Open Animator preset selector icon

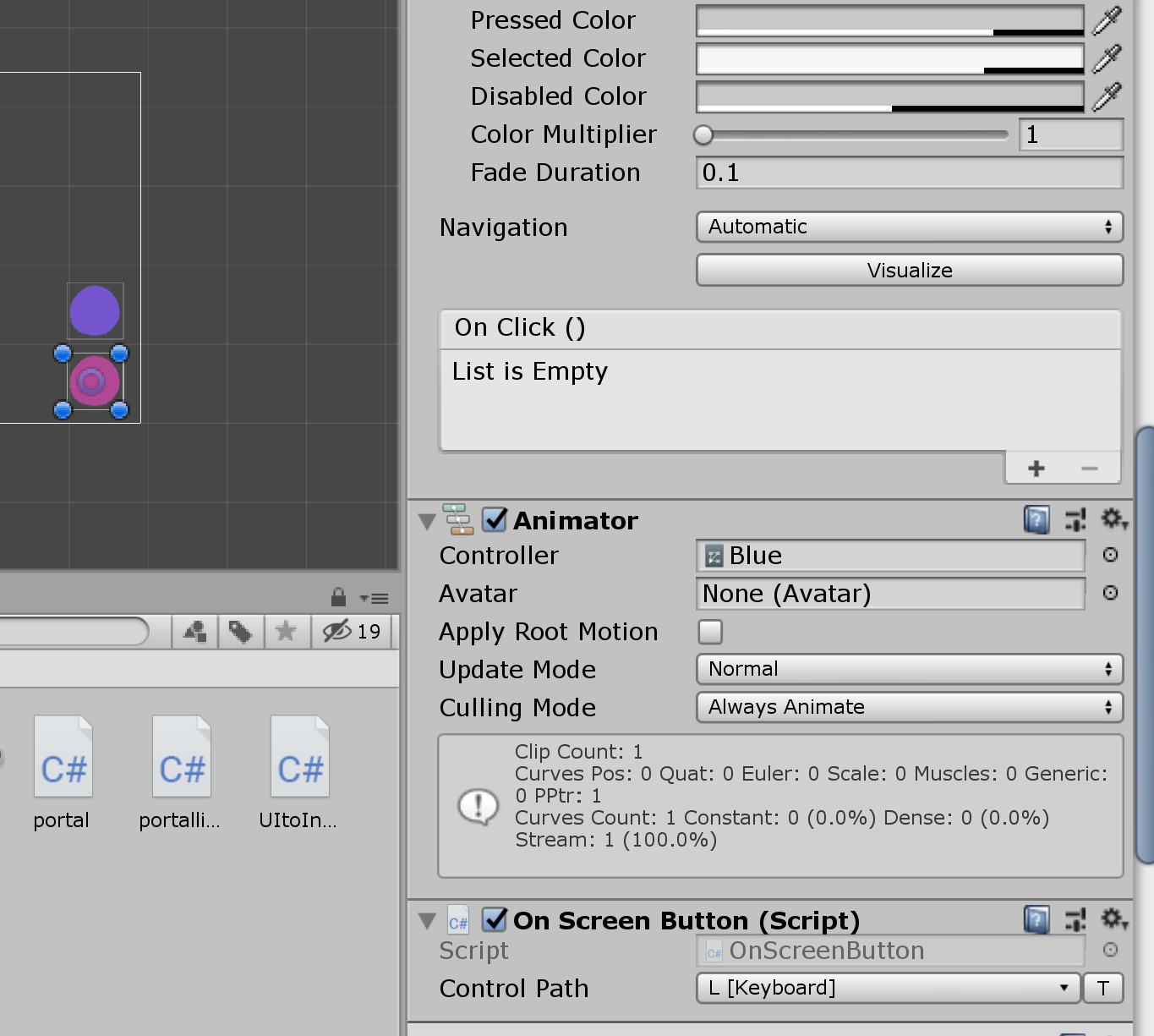coord(1075,519)
